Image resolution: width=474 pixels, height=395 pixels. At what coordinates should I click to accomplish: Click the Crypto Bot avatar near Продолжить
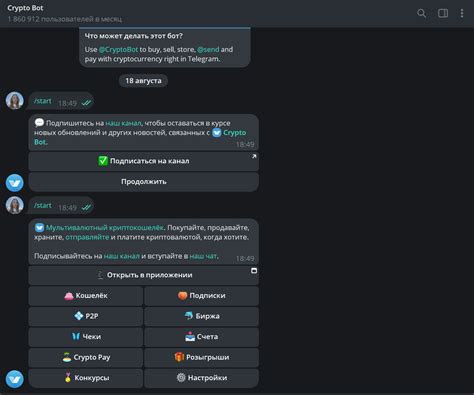click(x=15, y=183)
